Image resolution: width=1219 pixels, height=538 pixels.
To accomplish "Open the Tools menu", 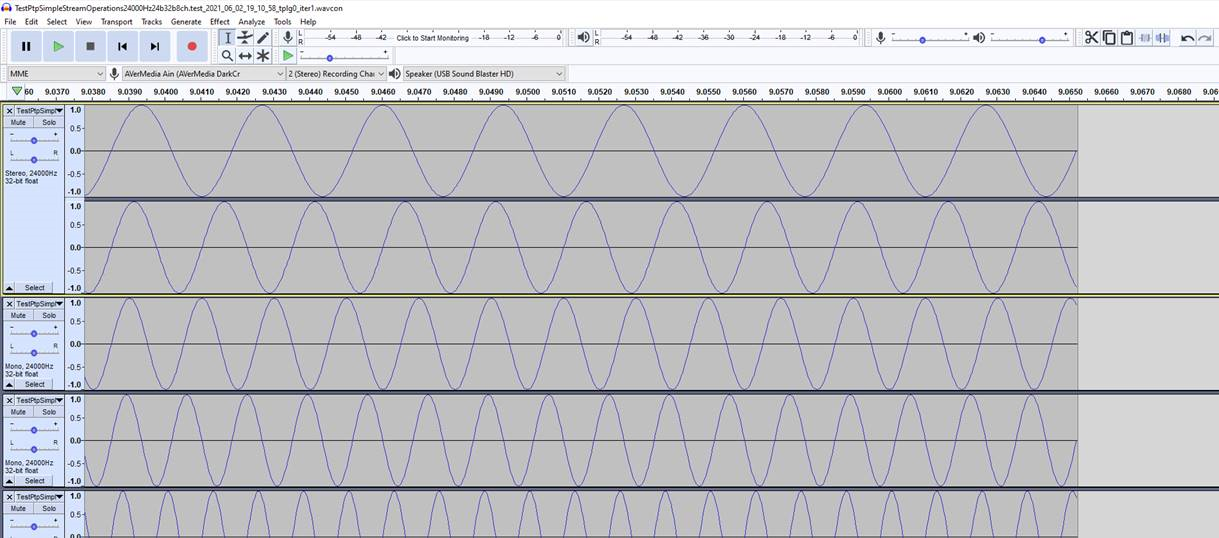I will 283,21.
